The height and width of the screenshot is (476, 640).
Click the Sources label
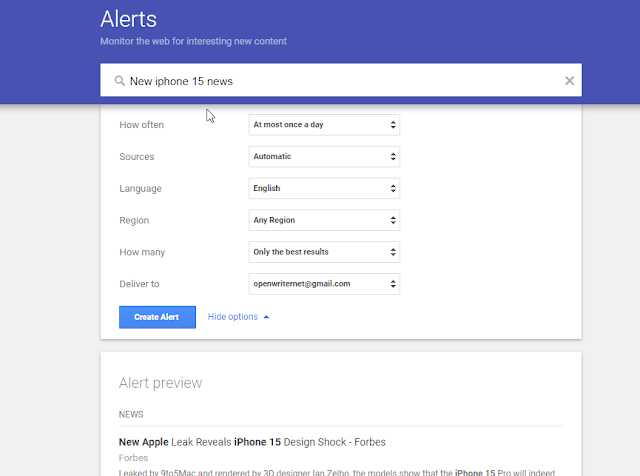pyautogui.click(x=137, y=157)
